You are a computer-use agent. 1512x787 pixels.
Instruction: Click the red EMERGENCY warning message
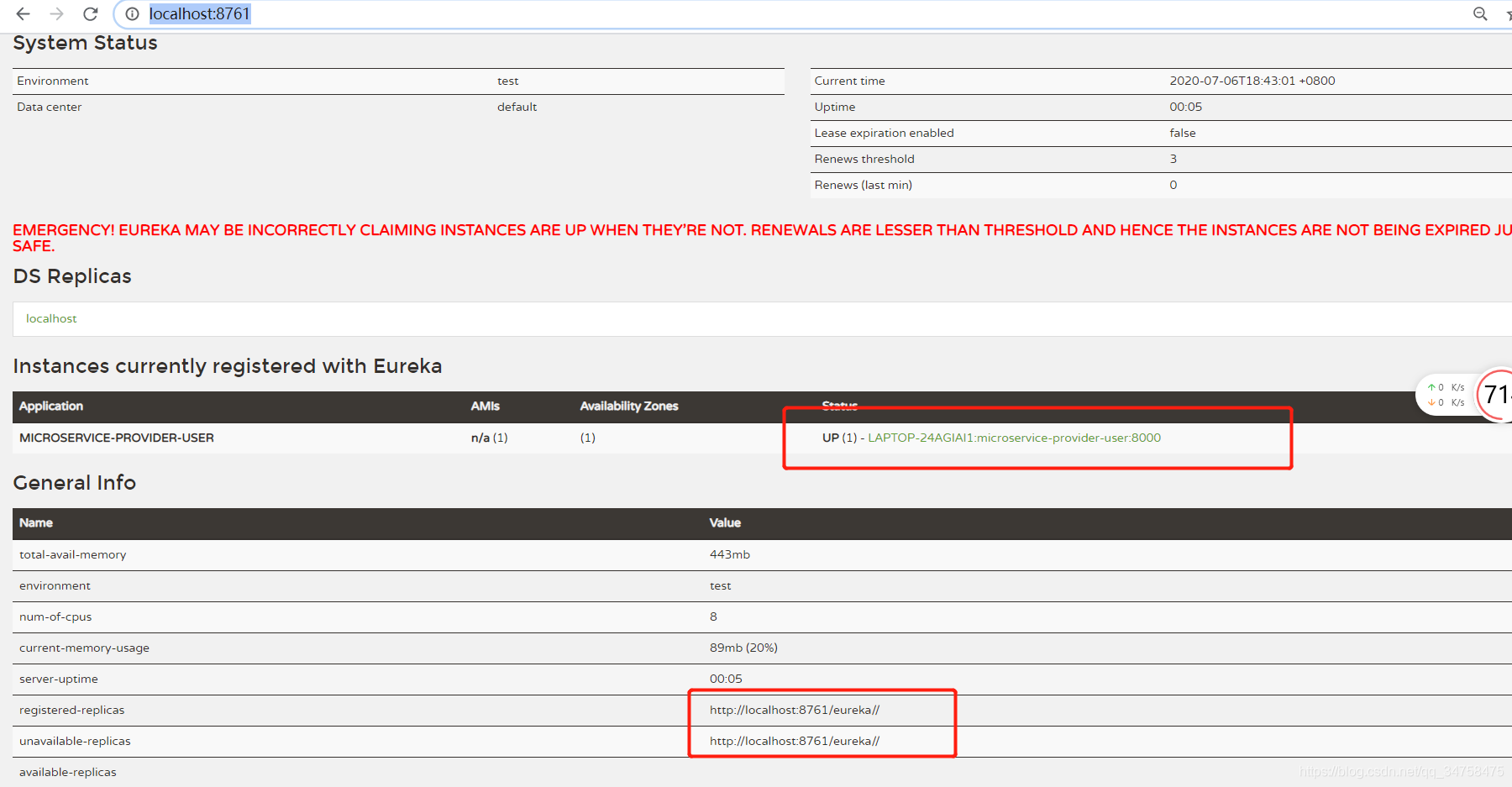pyautogui.click(x=762, y=238)
